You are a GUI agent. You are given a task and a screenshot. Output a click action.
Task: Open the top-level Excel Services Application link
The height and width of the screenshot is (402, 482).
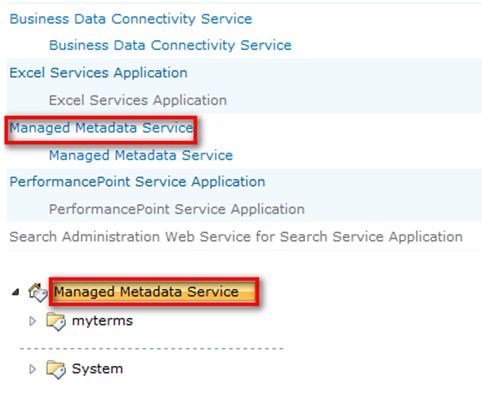98,73
